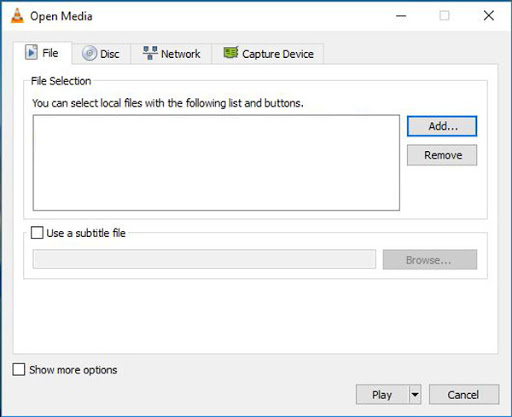Click the Remove button
The height and width of the screenshot is (417, 512).
click(442, 155)
